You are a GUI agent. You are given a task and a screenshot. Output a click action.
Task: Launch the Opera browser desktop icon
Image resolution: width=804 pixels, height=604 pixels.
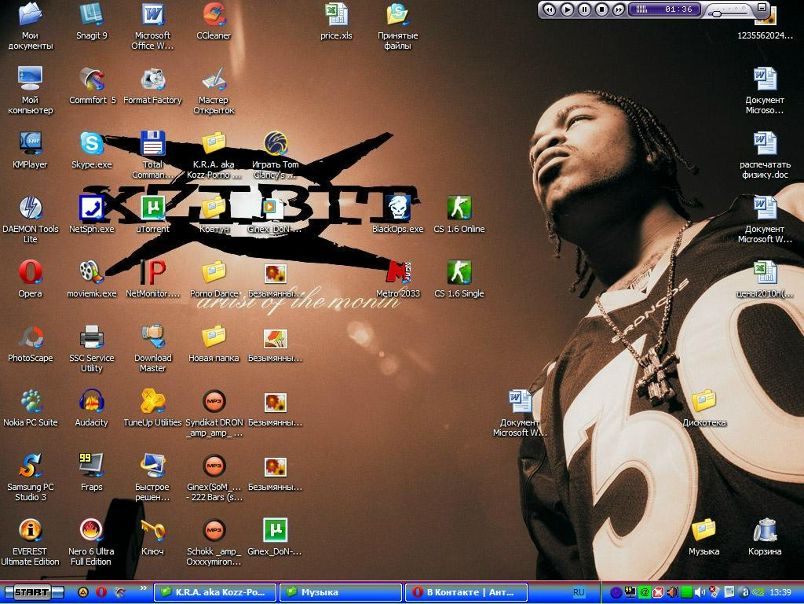(x=30, y=272)
